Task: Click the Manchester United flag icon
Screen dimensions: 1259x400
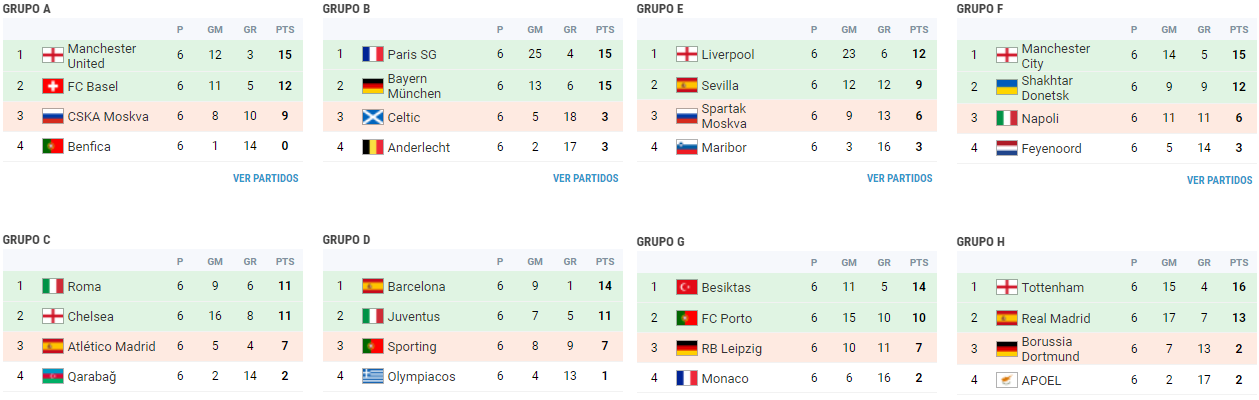Action: (x=53, y=56)
